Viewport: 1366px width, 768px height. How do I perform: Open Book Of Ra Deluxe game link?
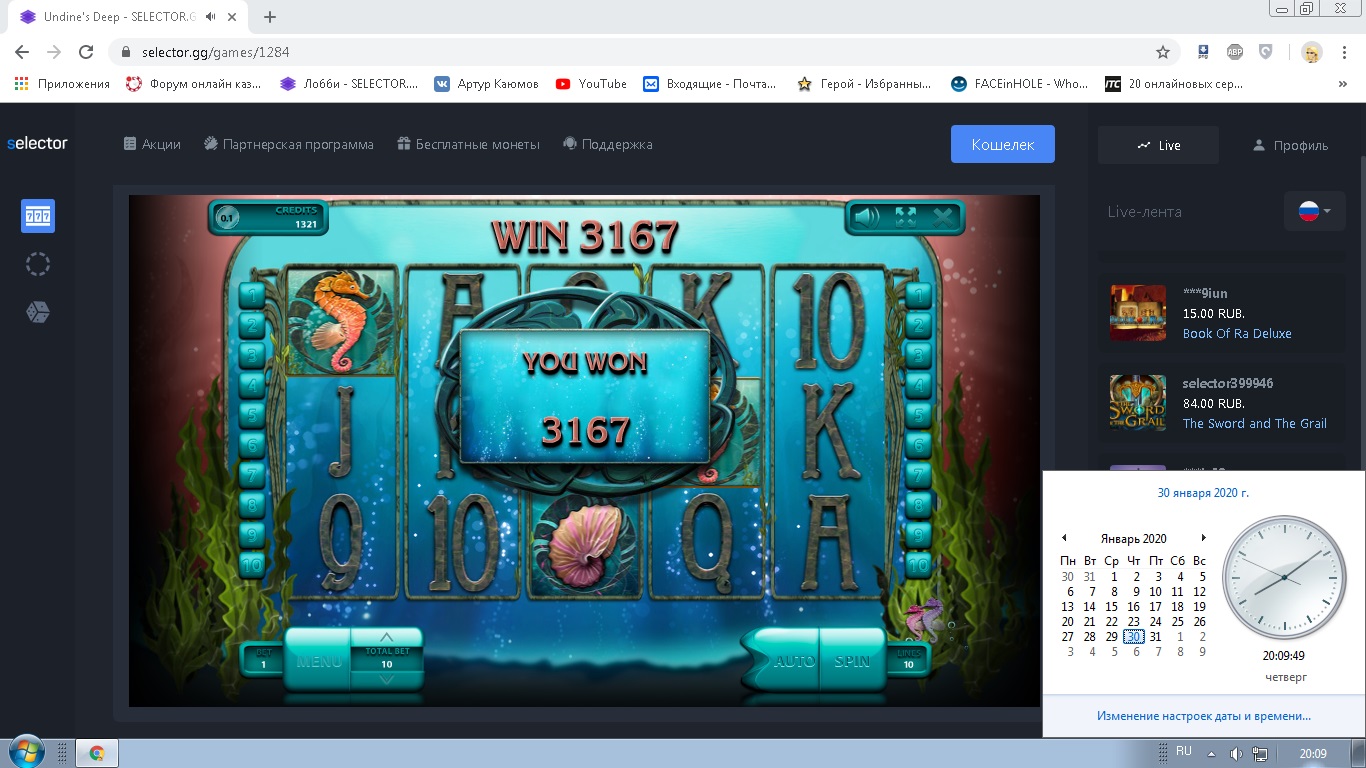pos(1237,333)
